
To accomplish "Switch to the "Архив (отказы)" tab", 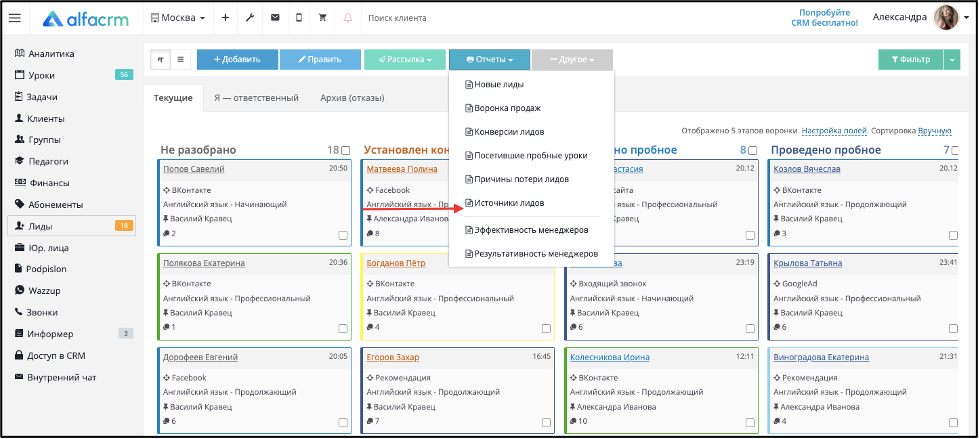I will 351,98.
